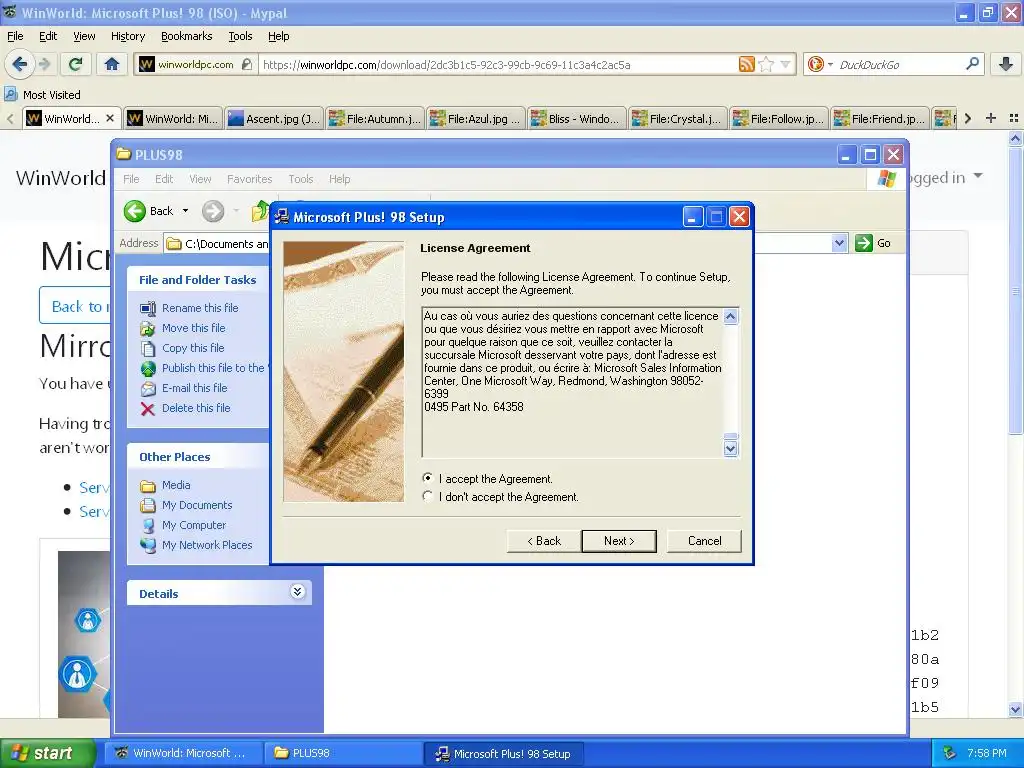Click Next in Plus! 98 Setup
This screenshot has width=1024, height=768.
click(618, 541)
